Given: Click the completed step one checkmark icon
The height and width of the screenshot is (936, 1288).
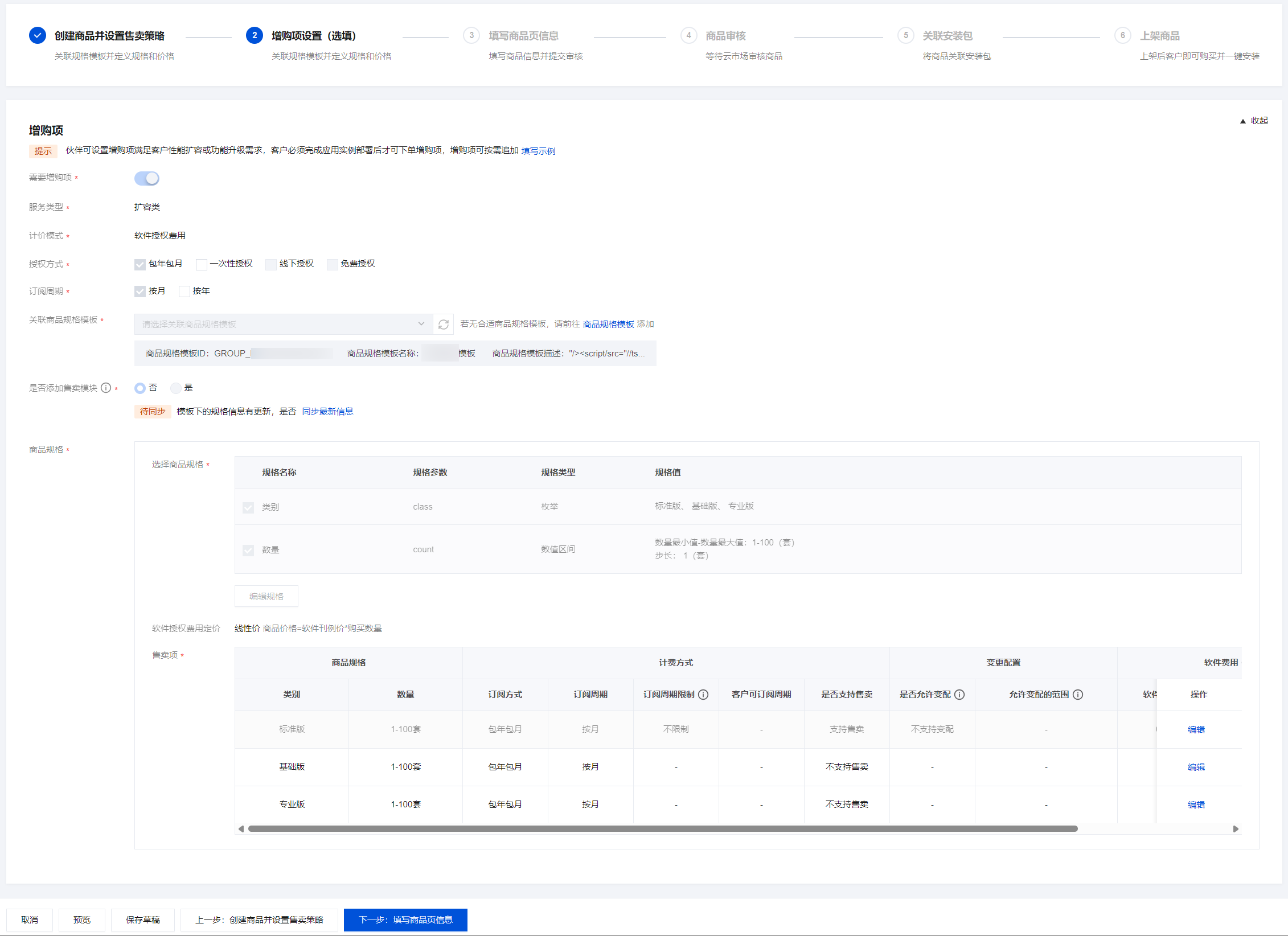Looking at the screenshot, I should pyautogui.click(x=38, y=36).
